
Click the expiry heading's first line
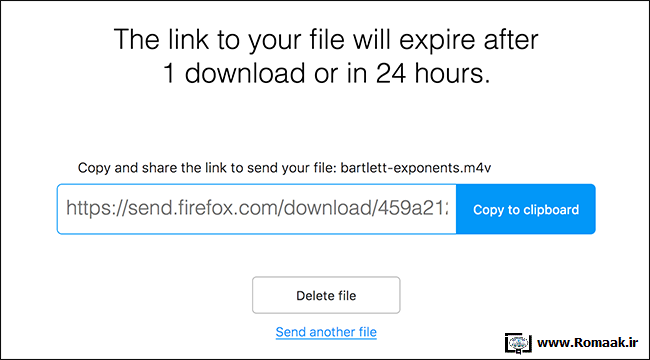click(x=326, y=39)
